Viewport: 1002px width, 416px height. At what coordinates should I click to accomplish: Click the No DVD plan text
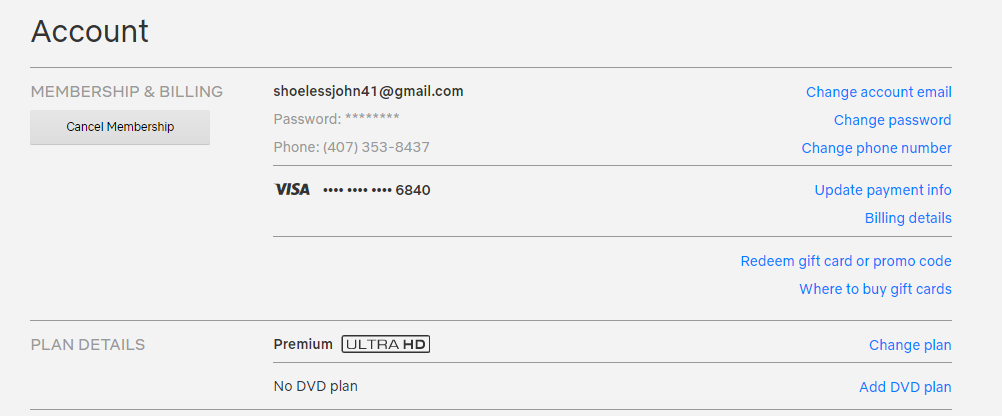(316, 386)
